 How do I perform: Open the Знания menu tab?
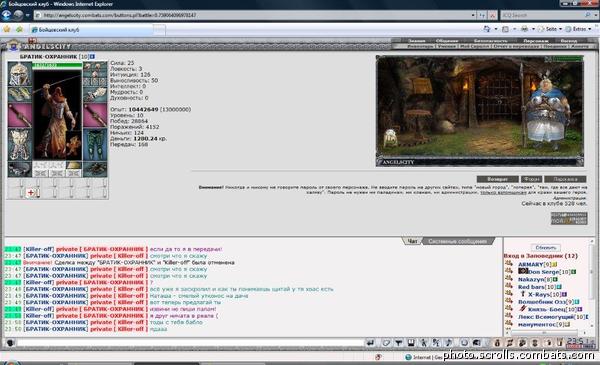coord(416,41)
